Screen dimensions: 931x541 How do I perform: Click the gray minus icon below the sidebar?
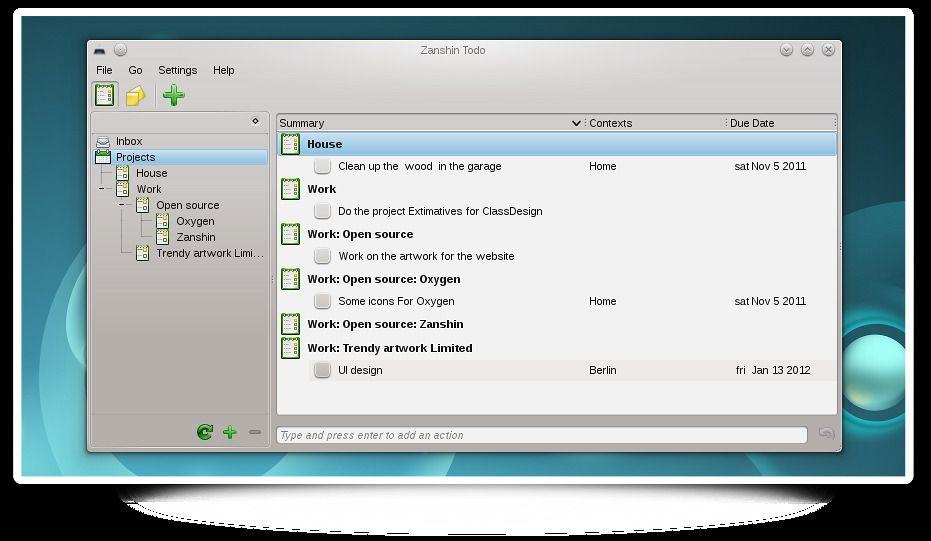(255, 432)
